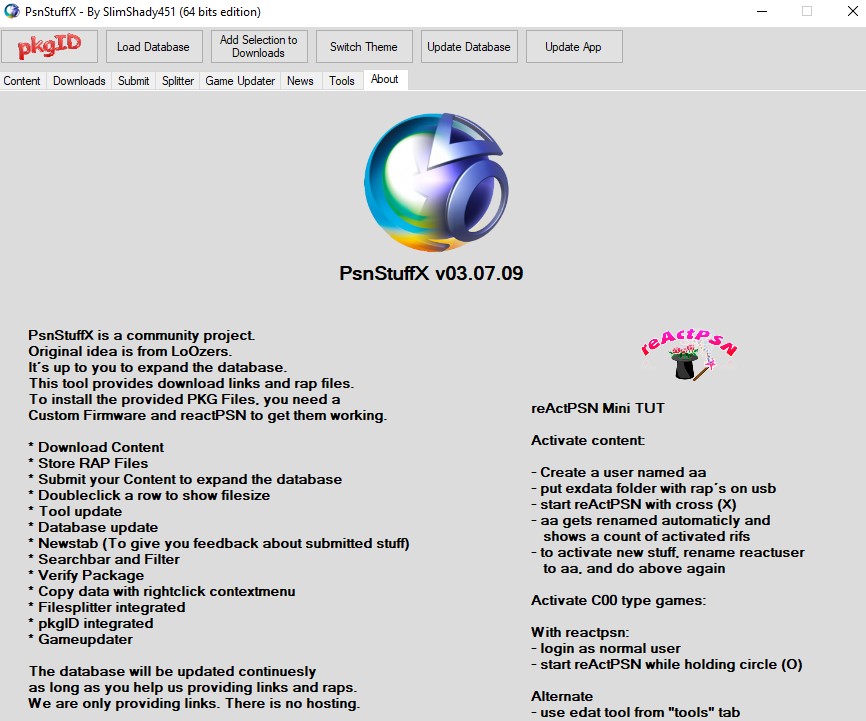
Task: Click 'Activate content:' heading
Action: (x=588, y=440)
